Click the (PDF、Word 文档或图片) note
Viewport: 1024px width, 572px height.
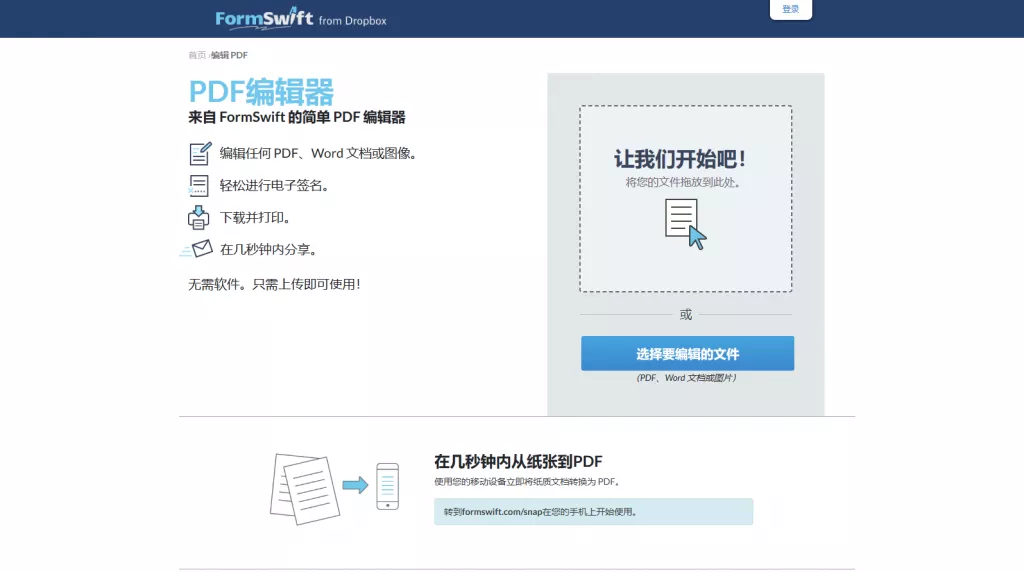coord(686,378)
